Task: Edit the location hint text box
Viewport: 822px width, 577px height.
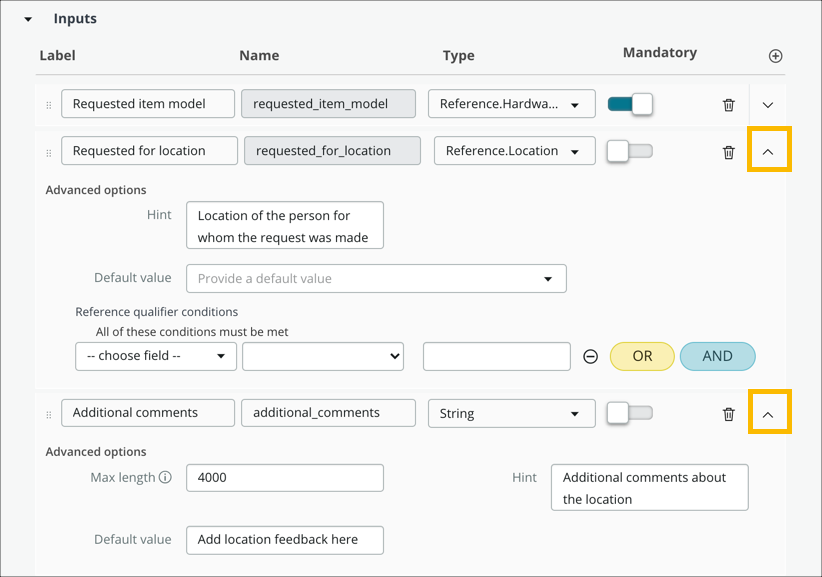Action: pyautogui.click(x=285, y=225)
